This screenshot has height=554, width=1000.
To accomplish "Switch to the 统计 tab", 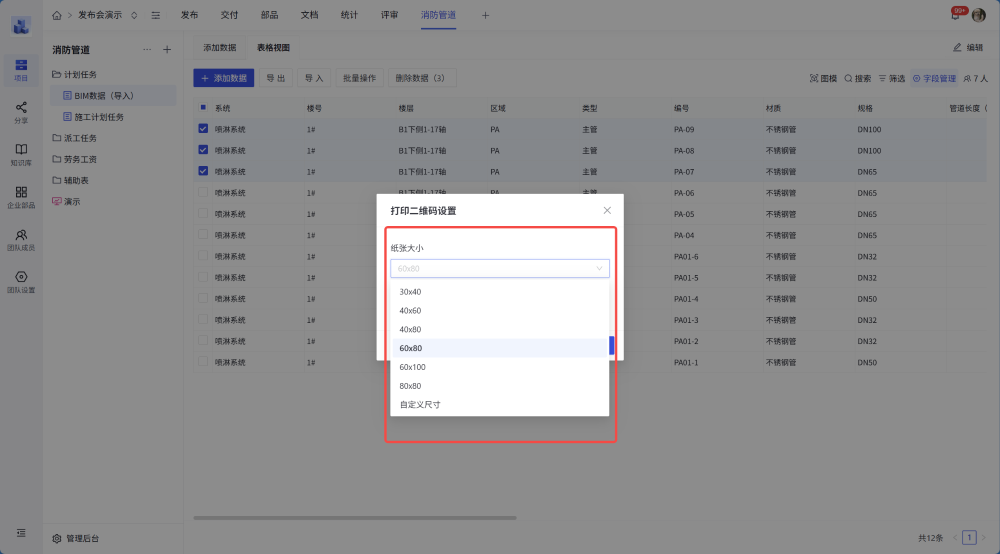I will tap(349, 15).
